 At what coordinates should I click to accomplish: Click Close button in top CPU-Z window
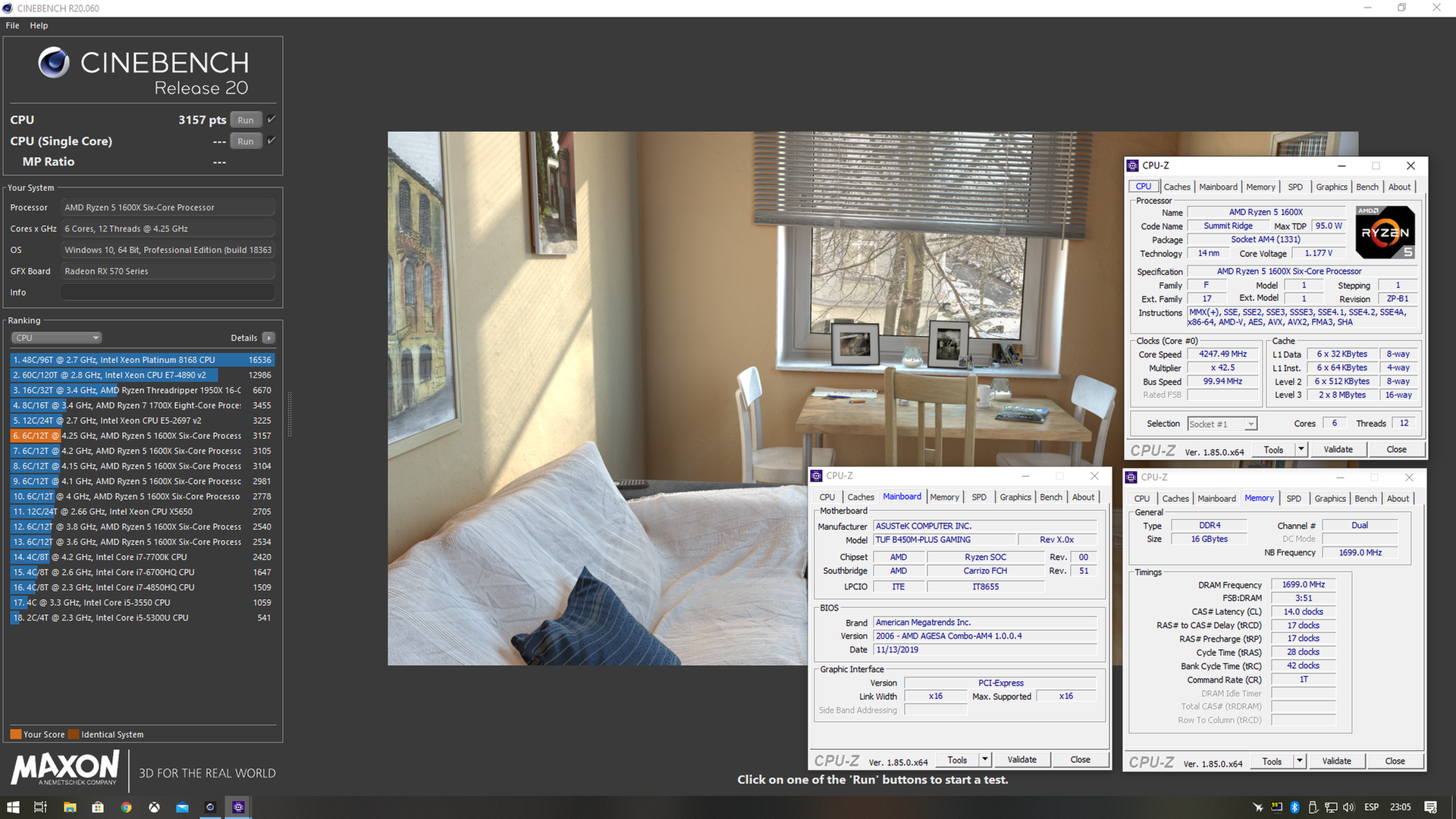[x=1397, y=450]
